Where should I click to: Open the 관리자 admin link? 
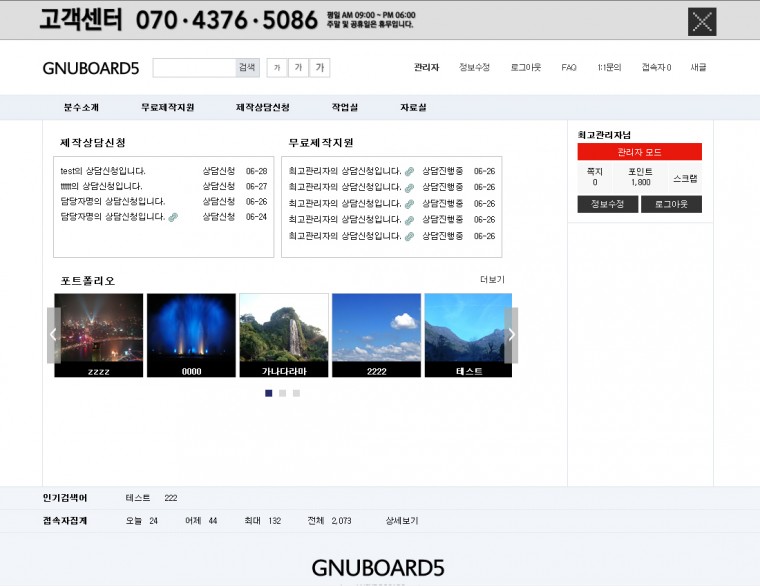426,68
